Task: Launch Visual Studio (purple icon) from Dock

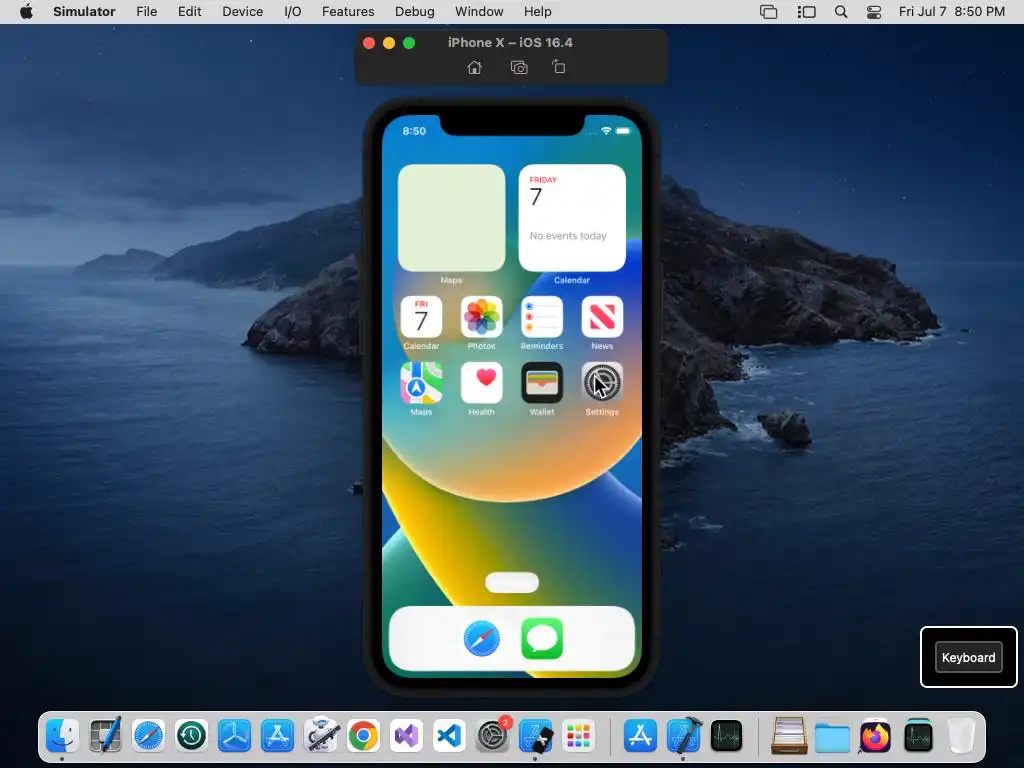Action: [x=407, y=736]
